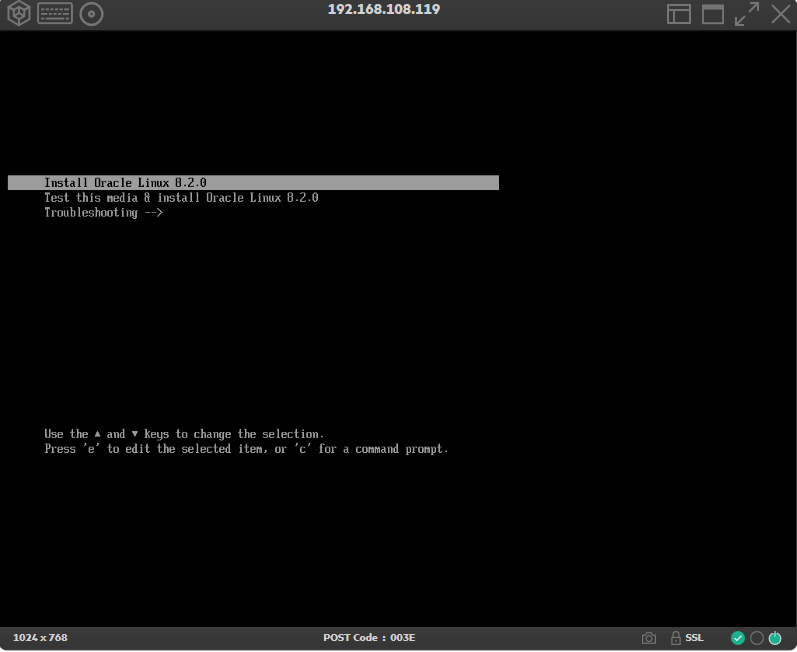Image resolution: width=797 pixels, height=652 pixels.
Task: Click the 'Use the keys to change' hint
Action: 183,434
